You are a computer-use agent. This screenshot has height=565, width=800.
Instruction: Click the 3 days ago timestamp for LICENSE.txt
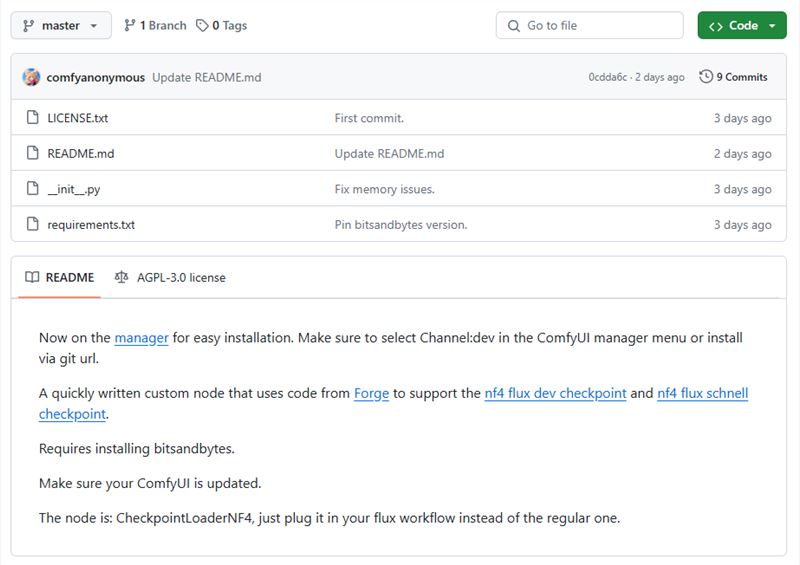coord(742,118)
